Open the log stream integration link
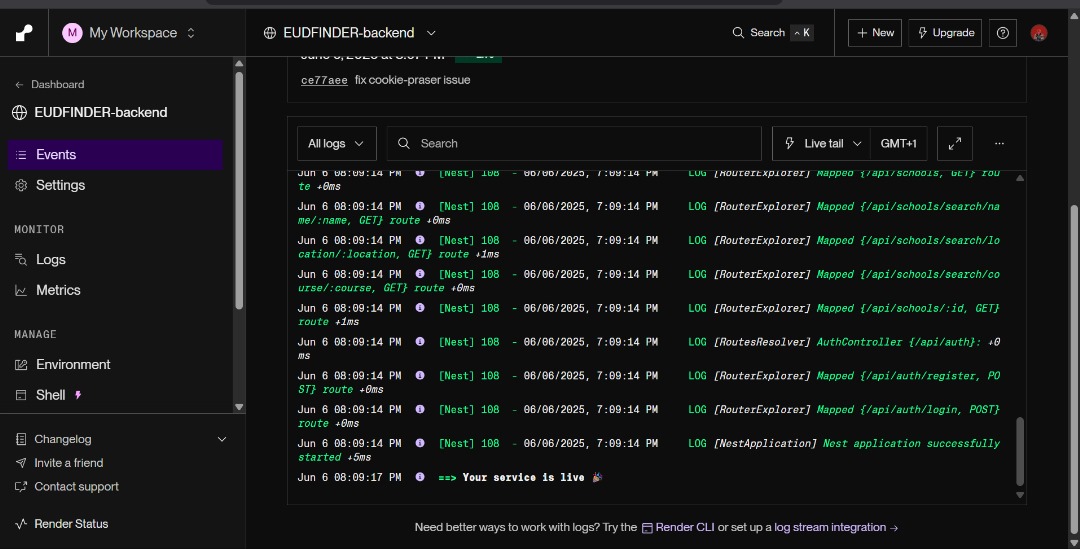The width and height of the screenshot is (1080, 549). tap(830, 527)
